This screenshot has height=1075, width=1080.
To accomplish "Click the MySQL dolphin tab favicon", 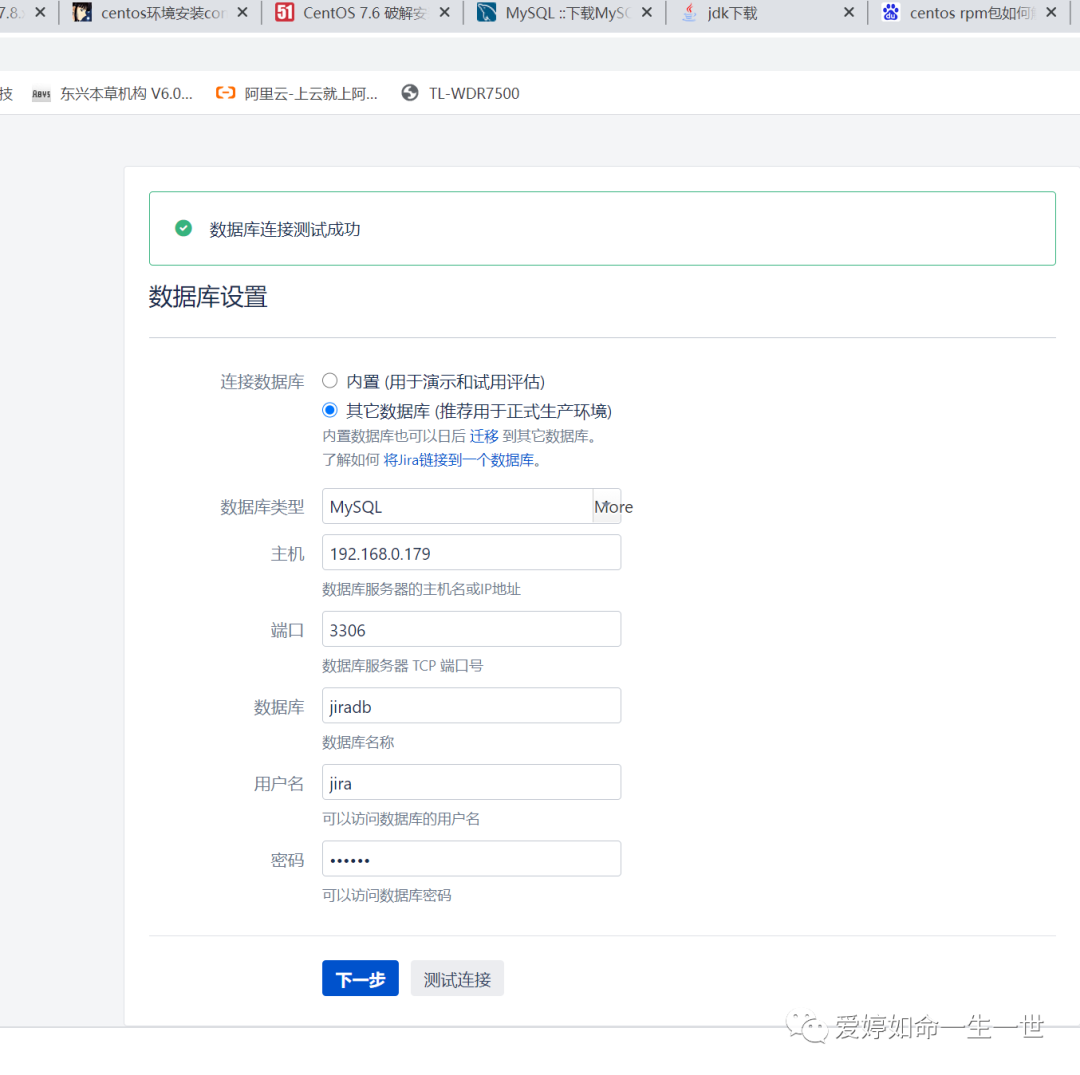I will [x=486, y=12].
